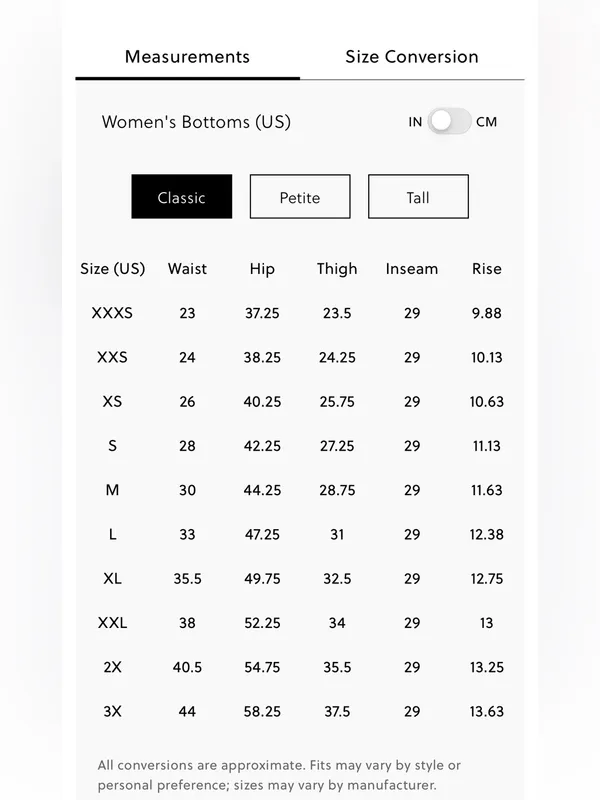Switch to the Size Conversion tab
This screenshot has width=600, height=800.
(x=412, y=57)
